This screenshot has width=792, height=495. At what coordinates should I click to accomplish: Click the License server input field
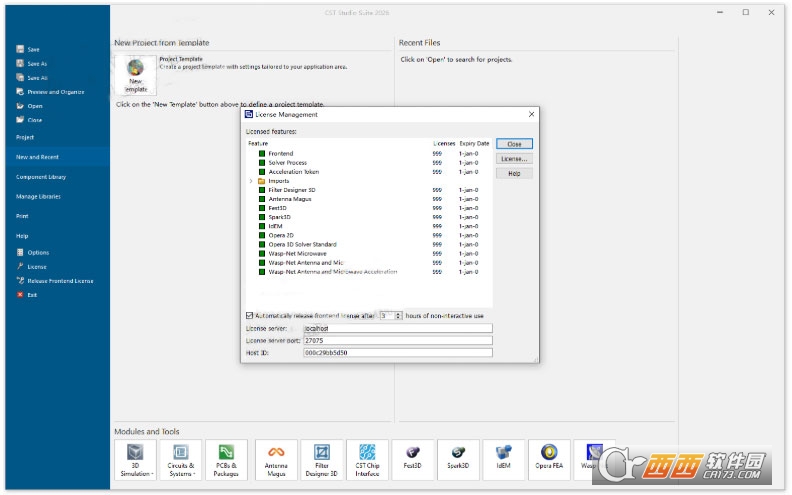(398, 328)
